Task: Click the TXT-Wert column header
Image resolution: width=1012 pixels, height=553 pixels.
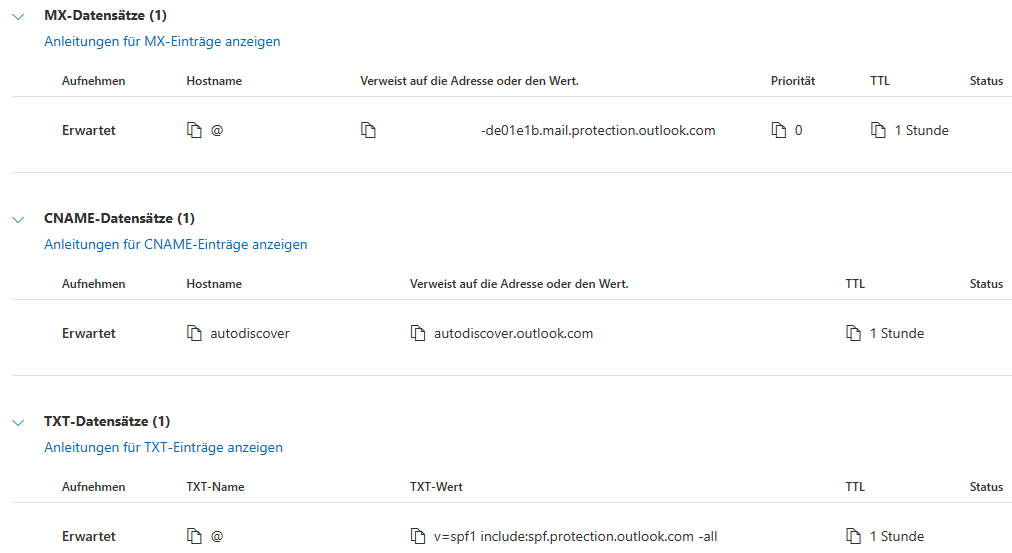Action: 436,487
